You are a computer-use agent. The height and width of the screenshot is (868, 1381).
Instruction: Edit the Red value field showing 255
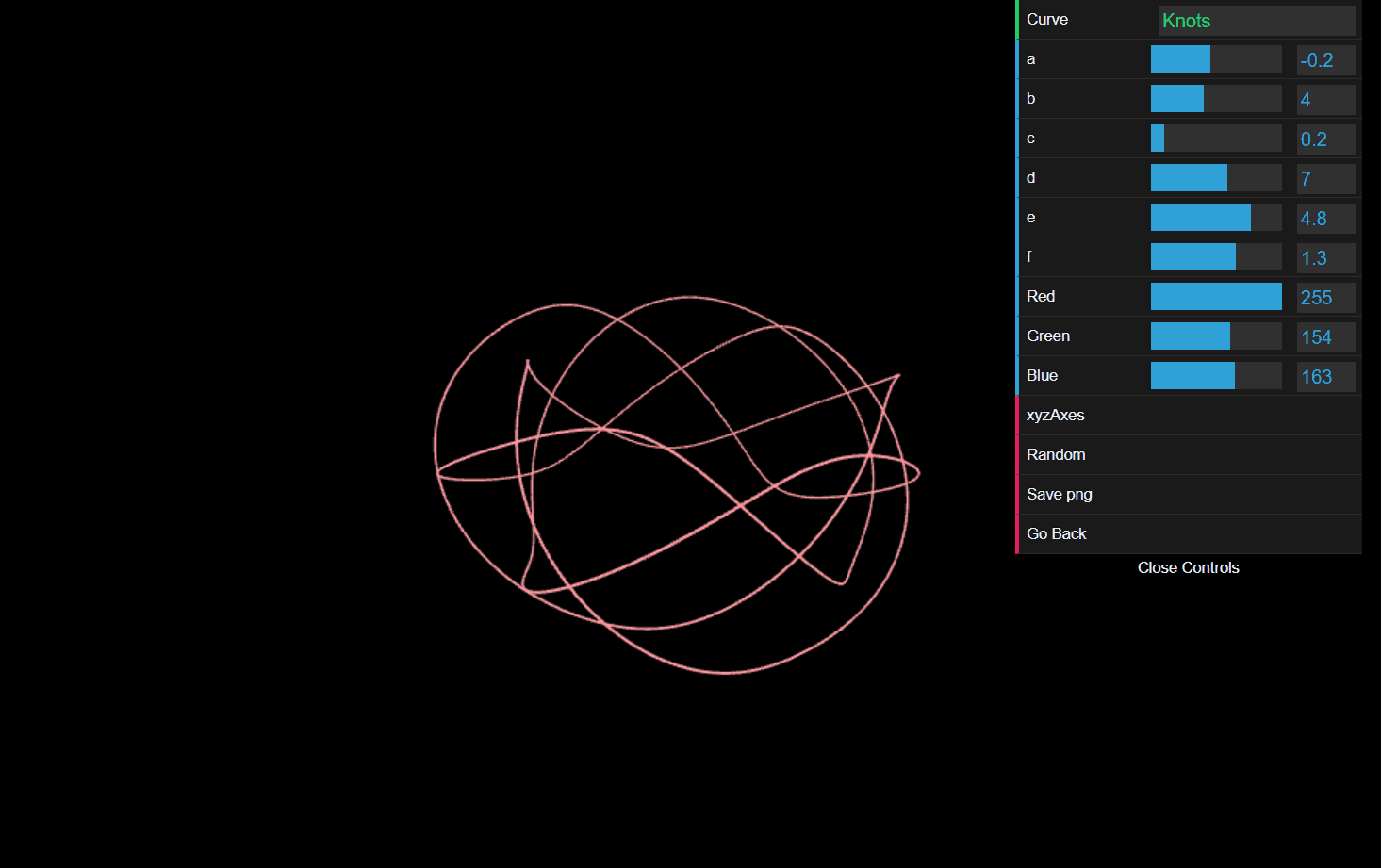click(x=1324, y=297)
